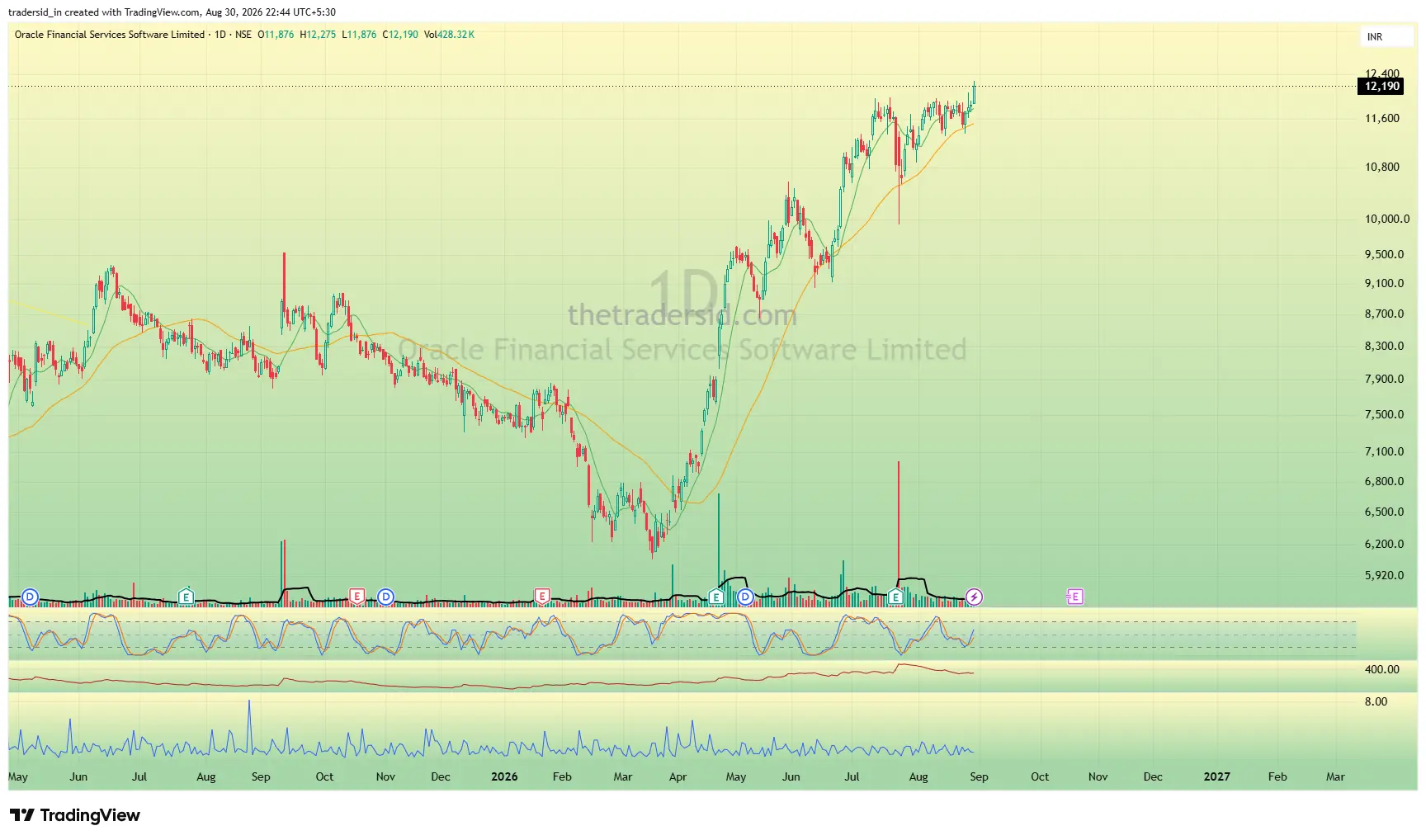Click the 9,100.0 price axis label
1426x840 pixels.
coord(1384,283)
